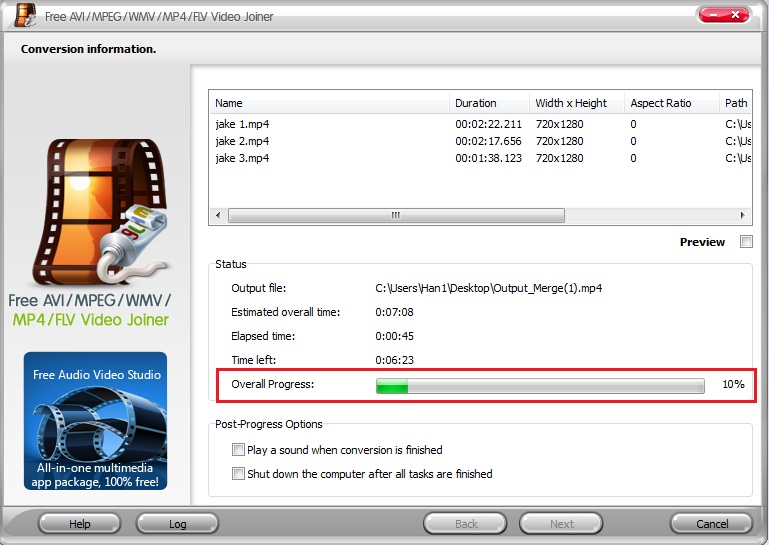Screen dimensions: 769x545
Task: Select the jake 1.mp4 row
Action: coord(481,124)
